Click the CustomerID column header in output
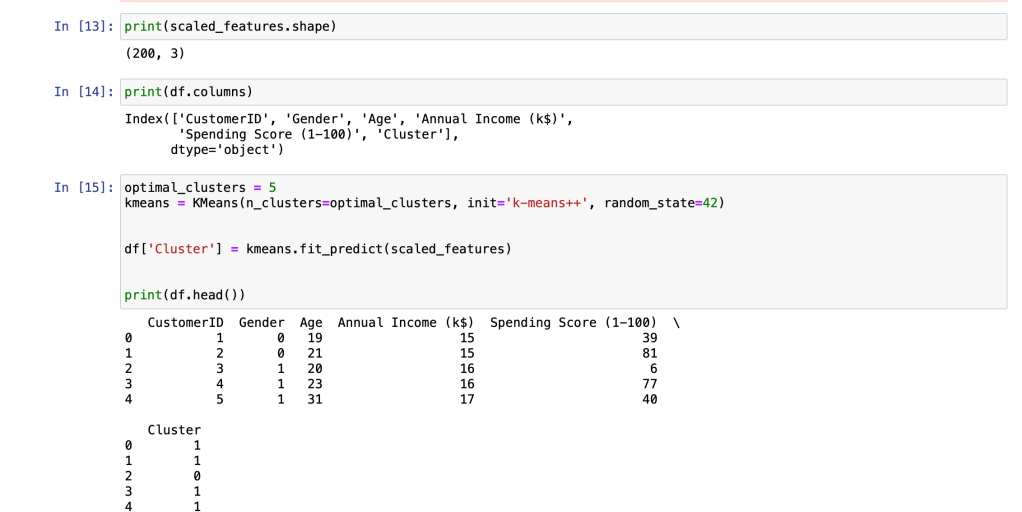 tap(185, 323)
